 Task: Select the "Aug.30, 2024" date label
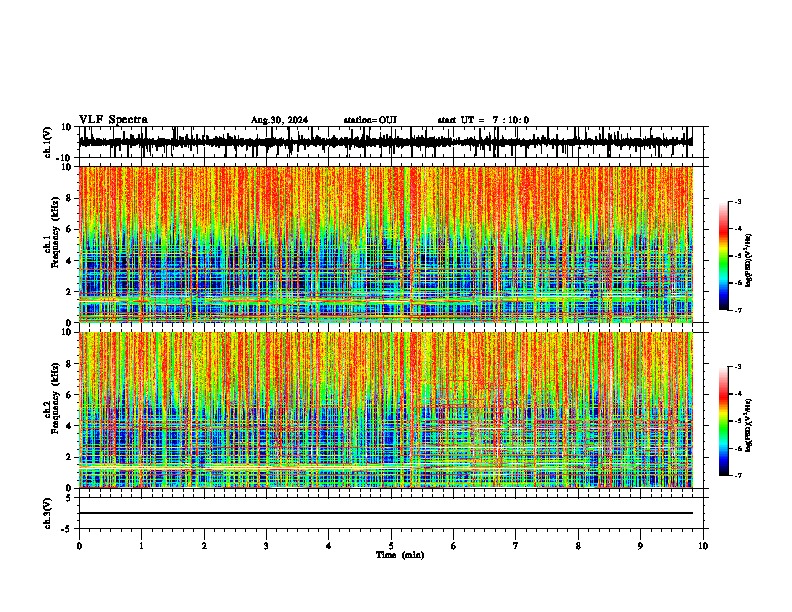coord(279,120)
